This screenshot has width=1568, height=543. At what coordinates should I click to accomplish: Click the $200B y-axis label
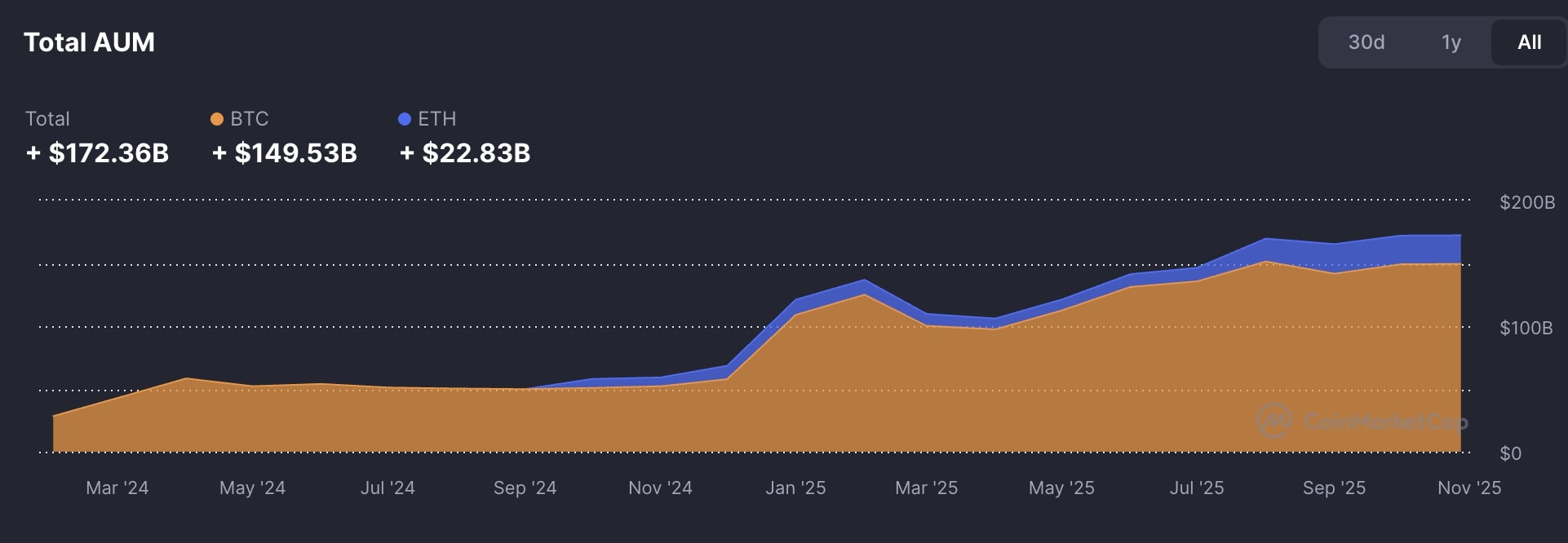pyautogui.click(x=1526, y=202)
